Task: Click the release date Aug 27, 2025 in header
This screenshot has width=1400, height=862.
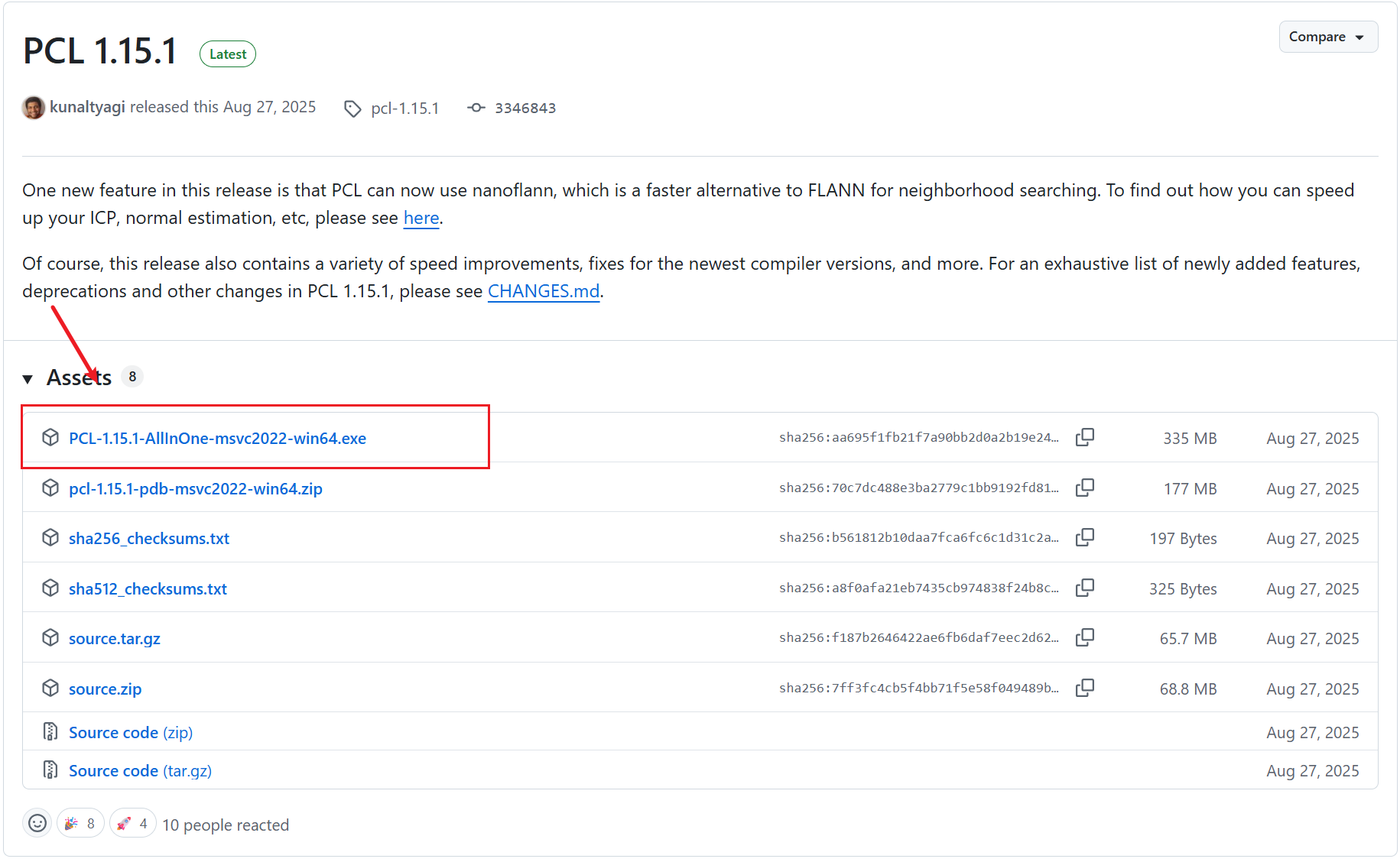Action: 269,107
